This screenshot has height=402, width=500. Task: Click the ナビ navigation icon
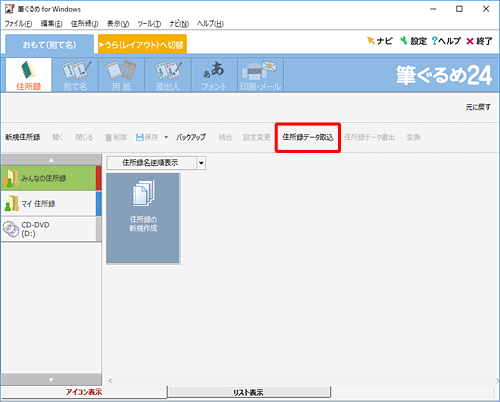[380, 41]
